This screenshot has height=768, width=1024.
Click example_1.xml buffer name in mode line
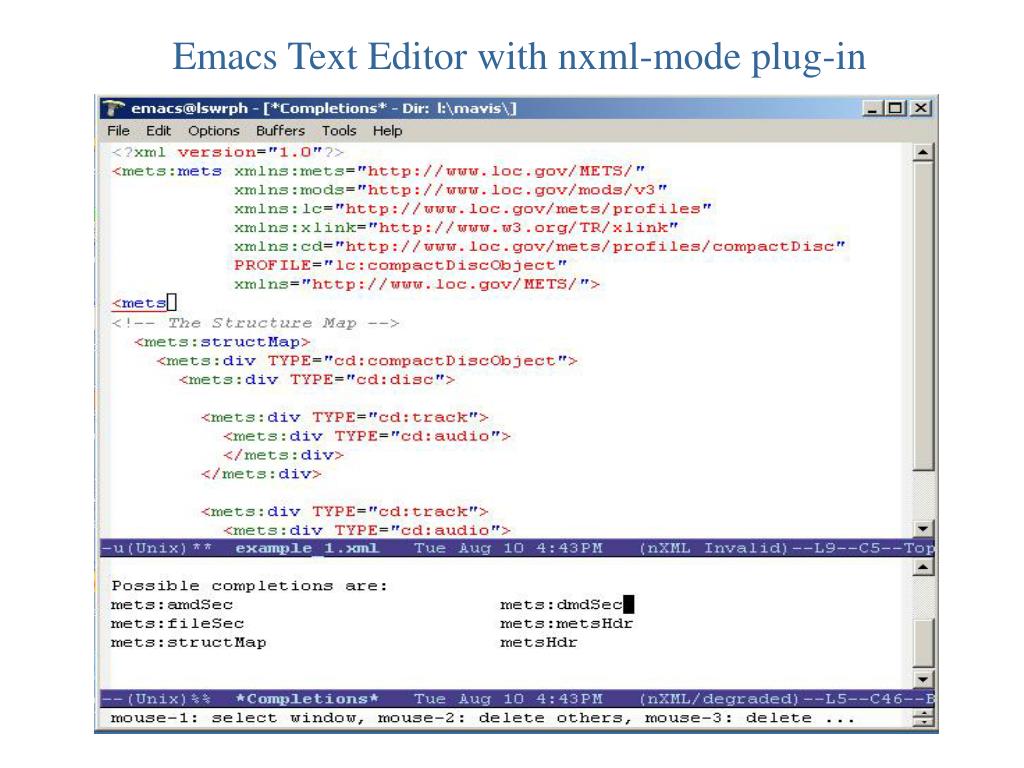(x=307, y=548)
